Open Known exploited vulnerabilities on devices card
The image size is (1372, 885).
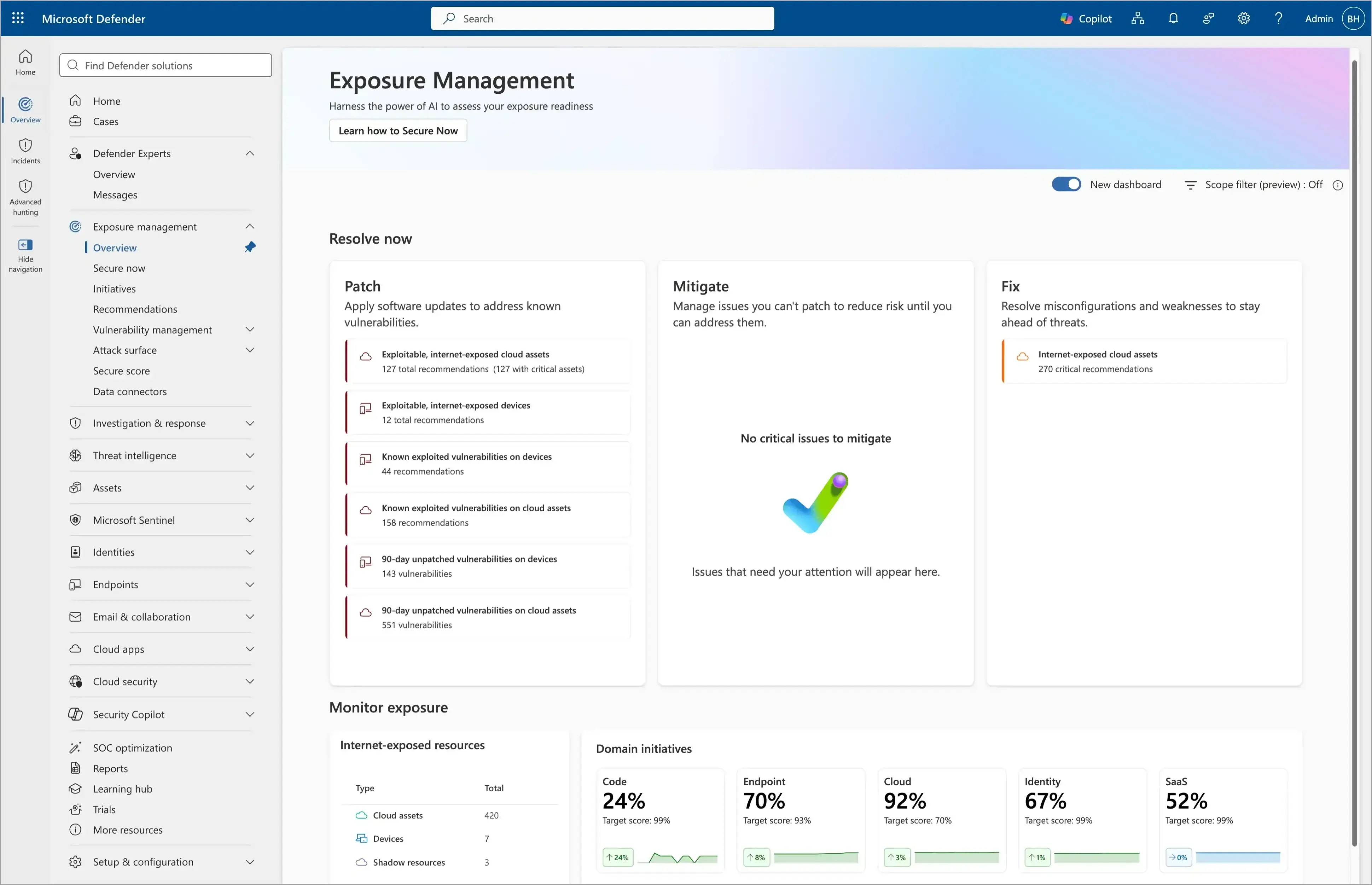pyautogui.click(x=487, y=464)
